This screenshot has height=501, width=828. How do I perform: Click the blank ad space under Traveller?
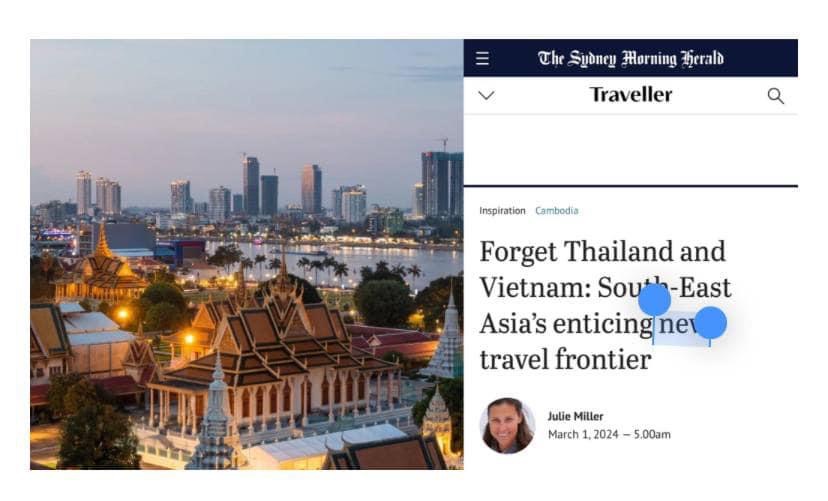(631, 150)
